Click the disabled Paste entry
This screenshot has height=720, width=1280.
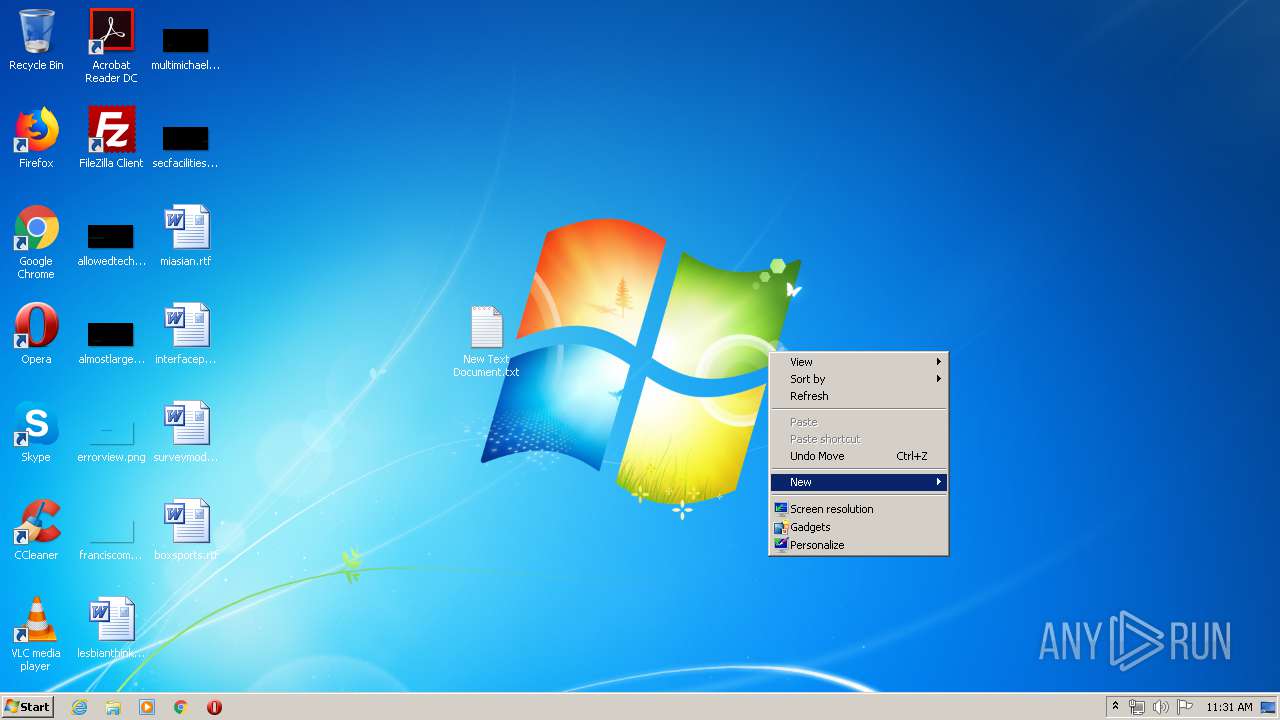click(x=858, y=422)
